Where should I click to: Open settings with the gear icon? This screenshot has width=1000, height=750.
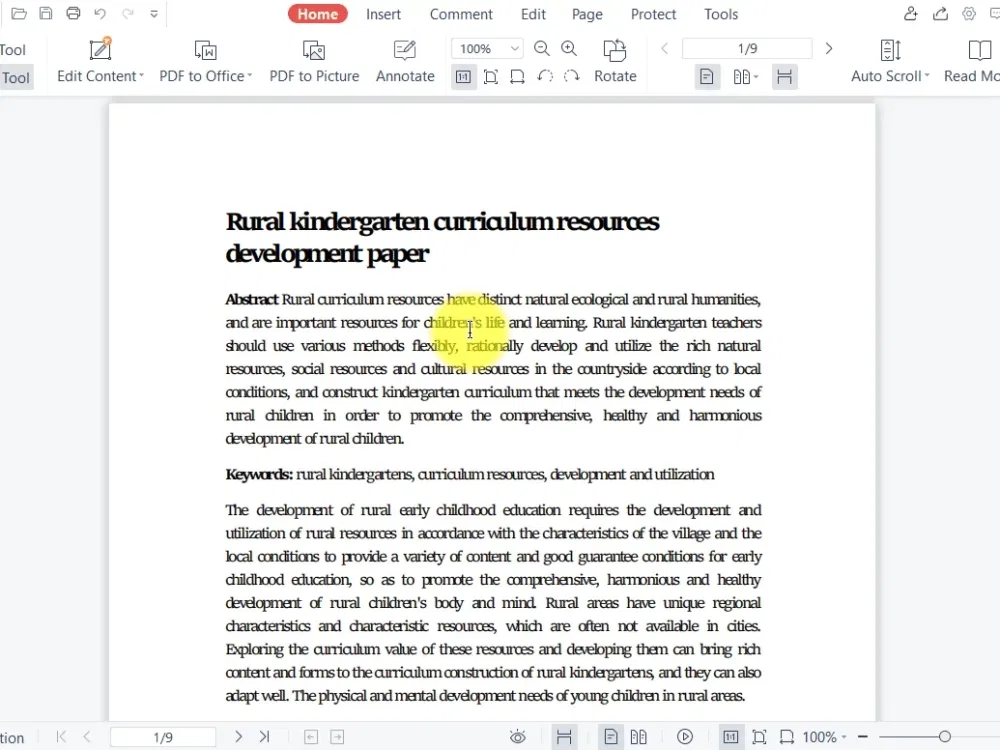pyautogui.click(x=969, y=13)
